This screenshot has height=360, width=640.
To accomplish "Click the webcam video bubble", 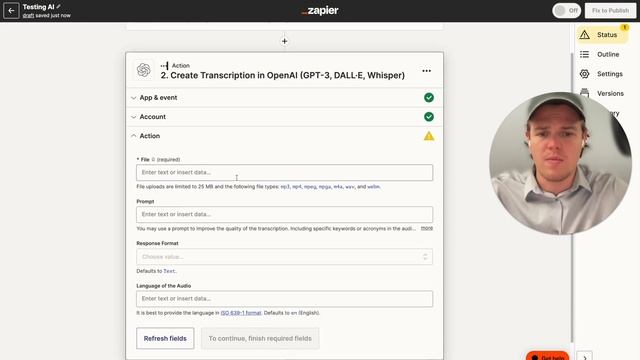I will pyautogui.click(x=560, y=163).
